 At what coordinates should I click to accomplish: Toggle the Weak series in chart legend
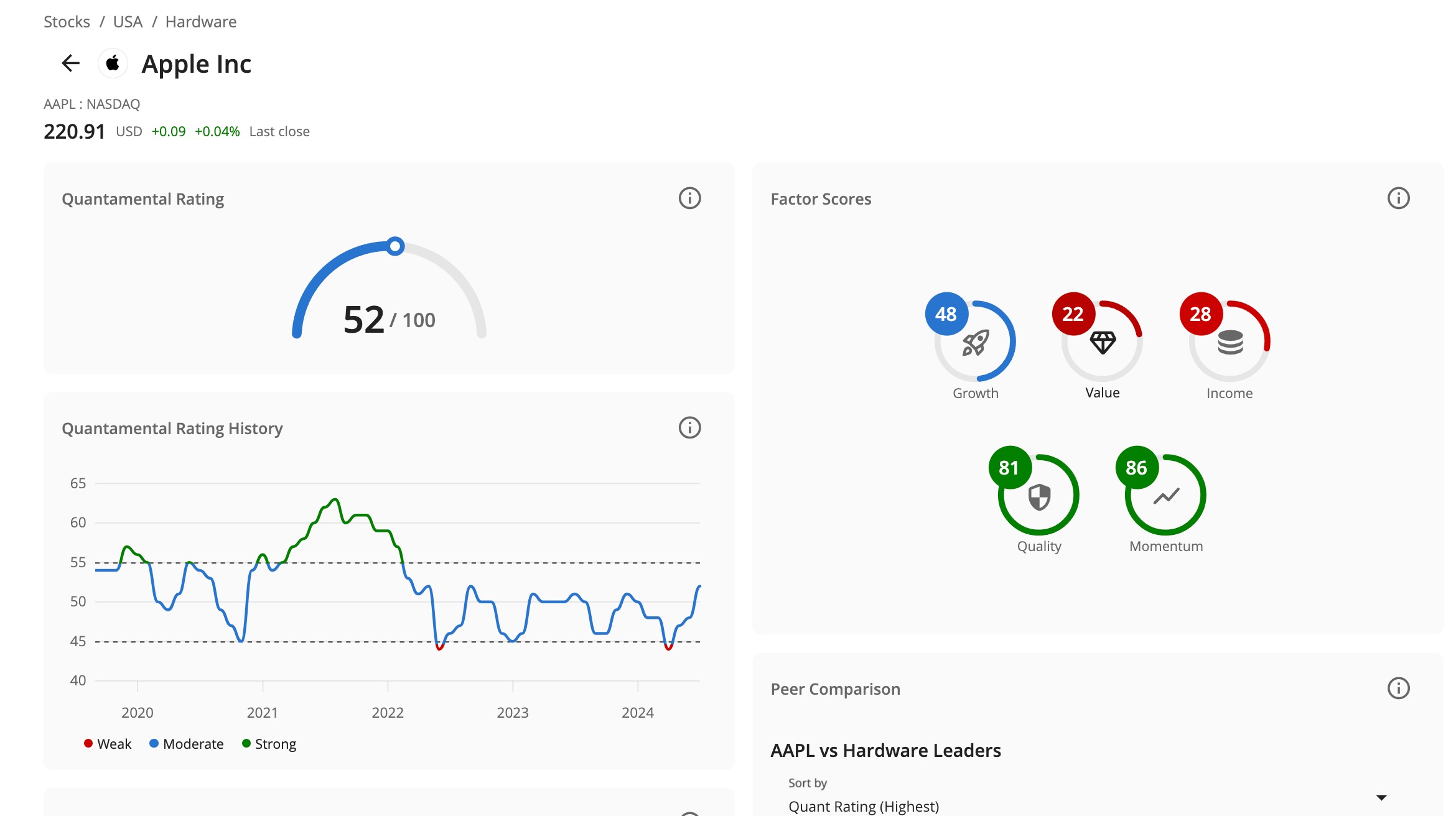click(108, 744)
